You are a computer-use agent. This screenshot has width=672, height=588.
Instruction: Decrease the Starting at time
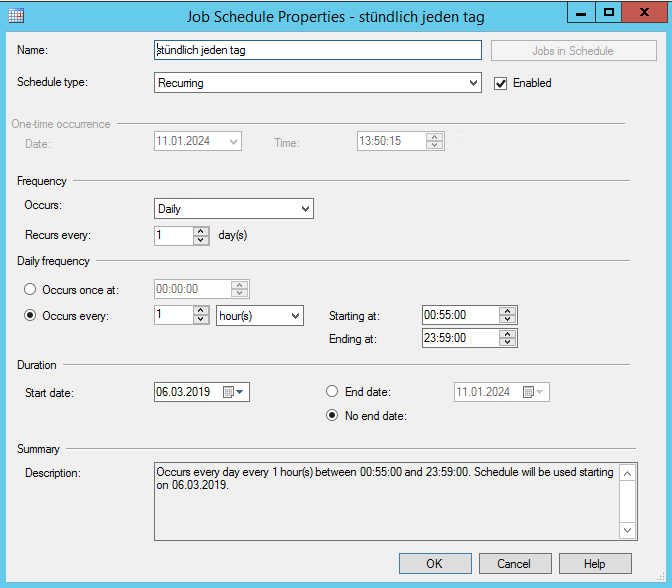point(507,319)
